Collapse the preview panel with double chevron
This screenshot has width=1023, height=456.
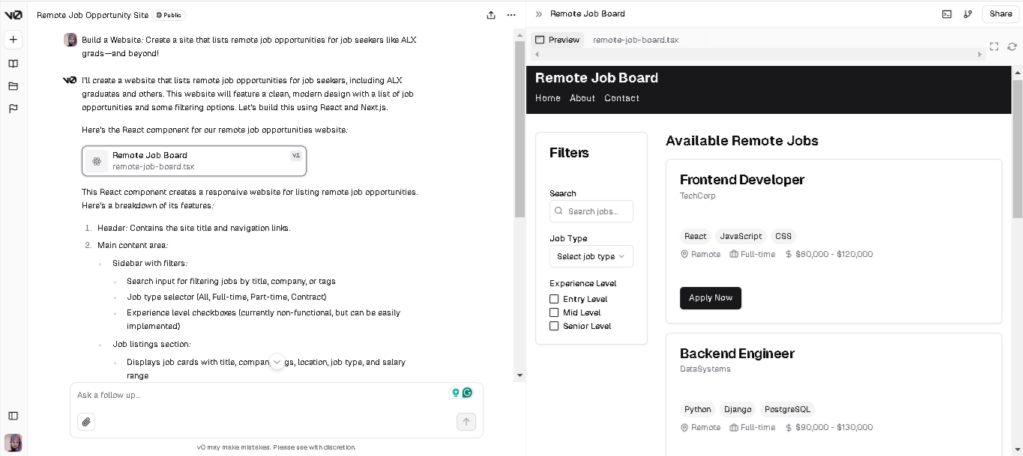click(539, 14)
